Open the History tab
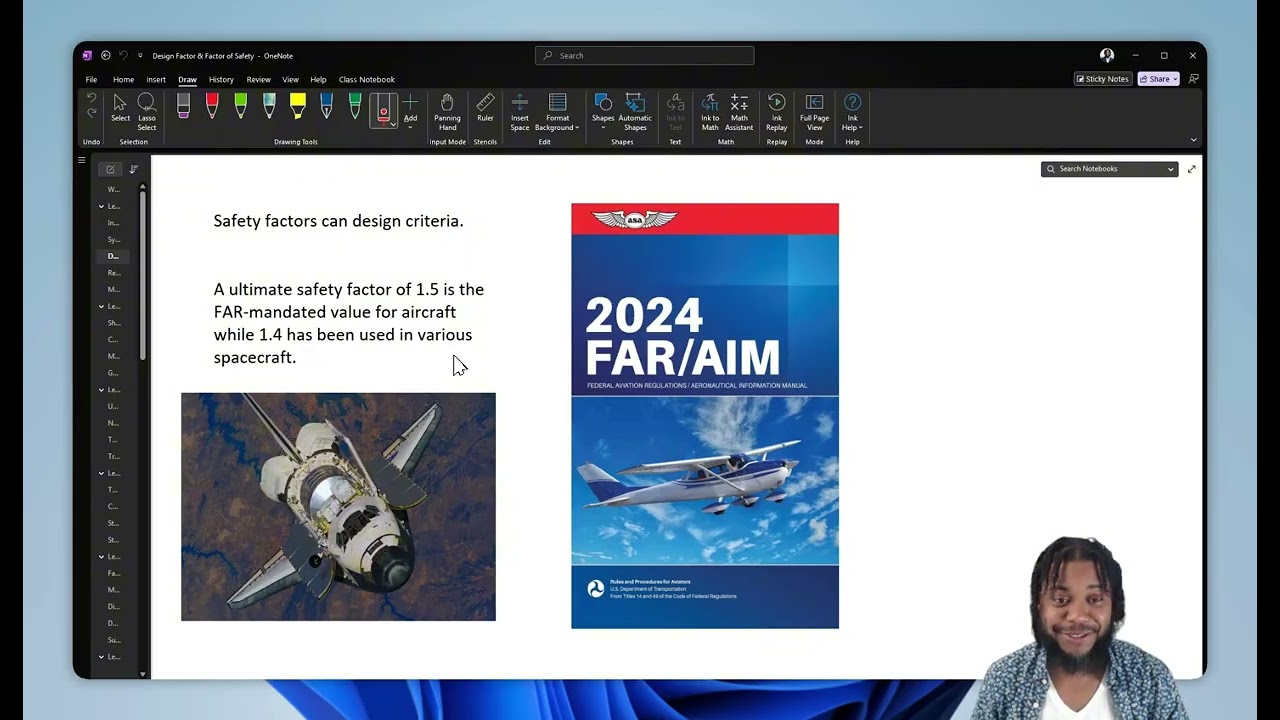 coord(221,79)
